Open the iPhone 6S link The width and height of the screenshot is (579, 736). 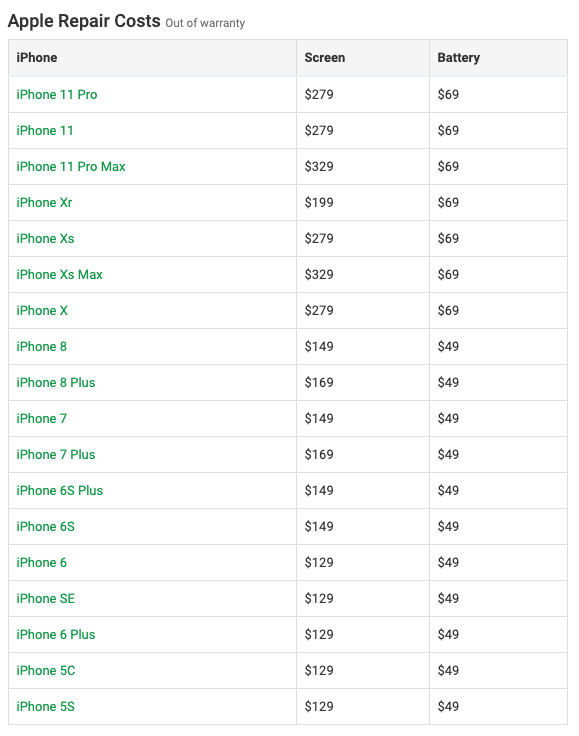46,527
